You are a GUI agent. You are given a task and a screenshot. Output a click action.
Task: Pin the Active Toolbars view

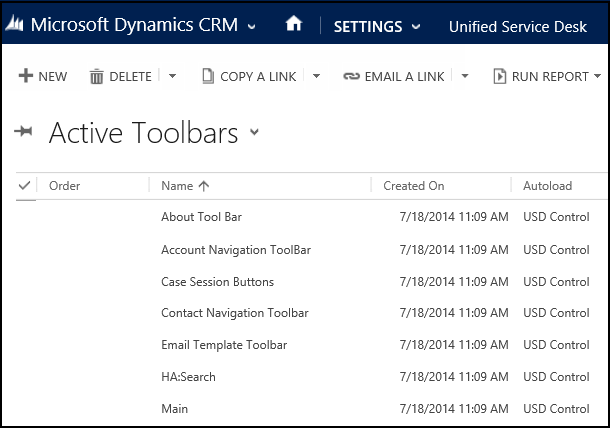click(23, 132)
